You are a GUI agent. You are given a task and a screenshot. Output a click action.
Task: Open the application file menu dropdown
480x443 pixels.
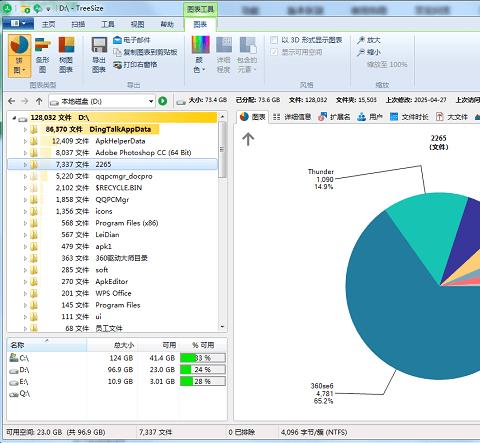click(x=18, y=24)
